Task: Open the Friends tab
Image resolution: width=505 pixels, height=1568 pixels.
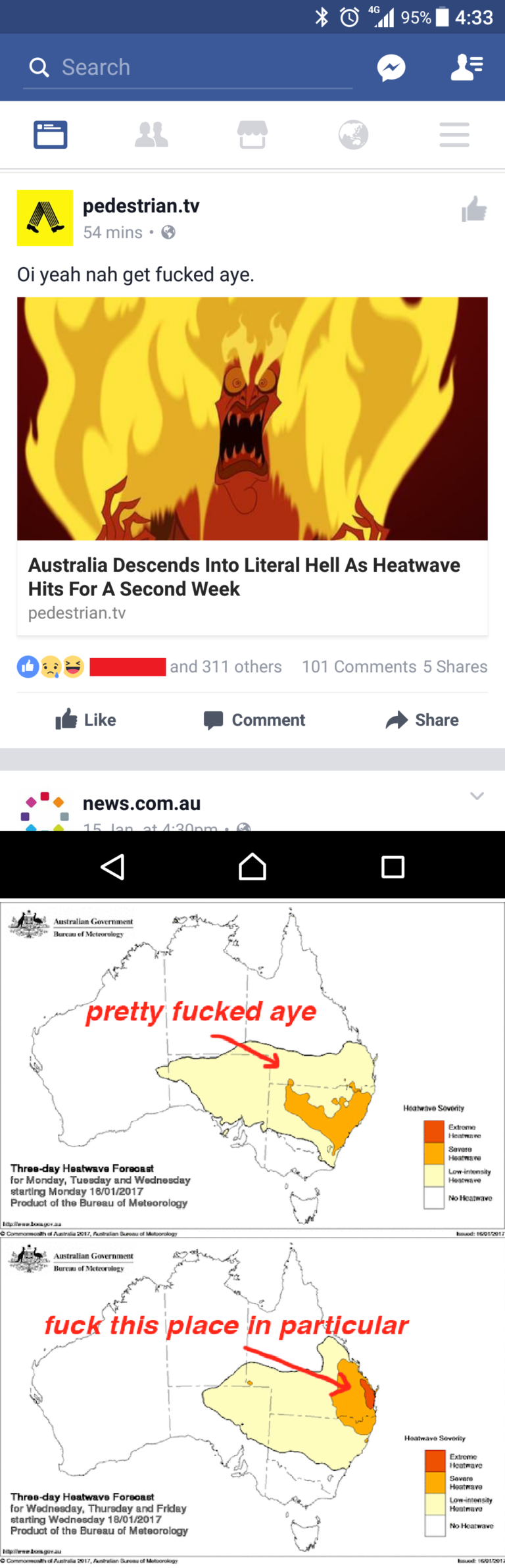Action: 151,135
